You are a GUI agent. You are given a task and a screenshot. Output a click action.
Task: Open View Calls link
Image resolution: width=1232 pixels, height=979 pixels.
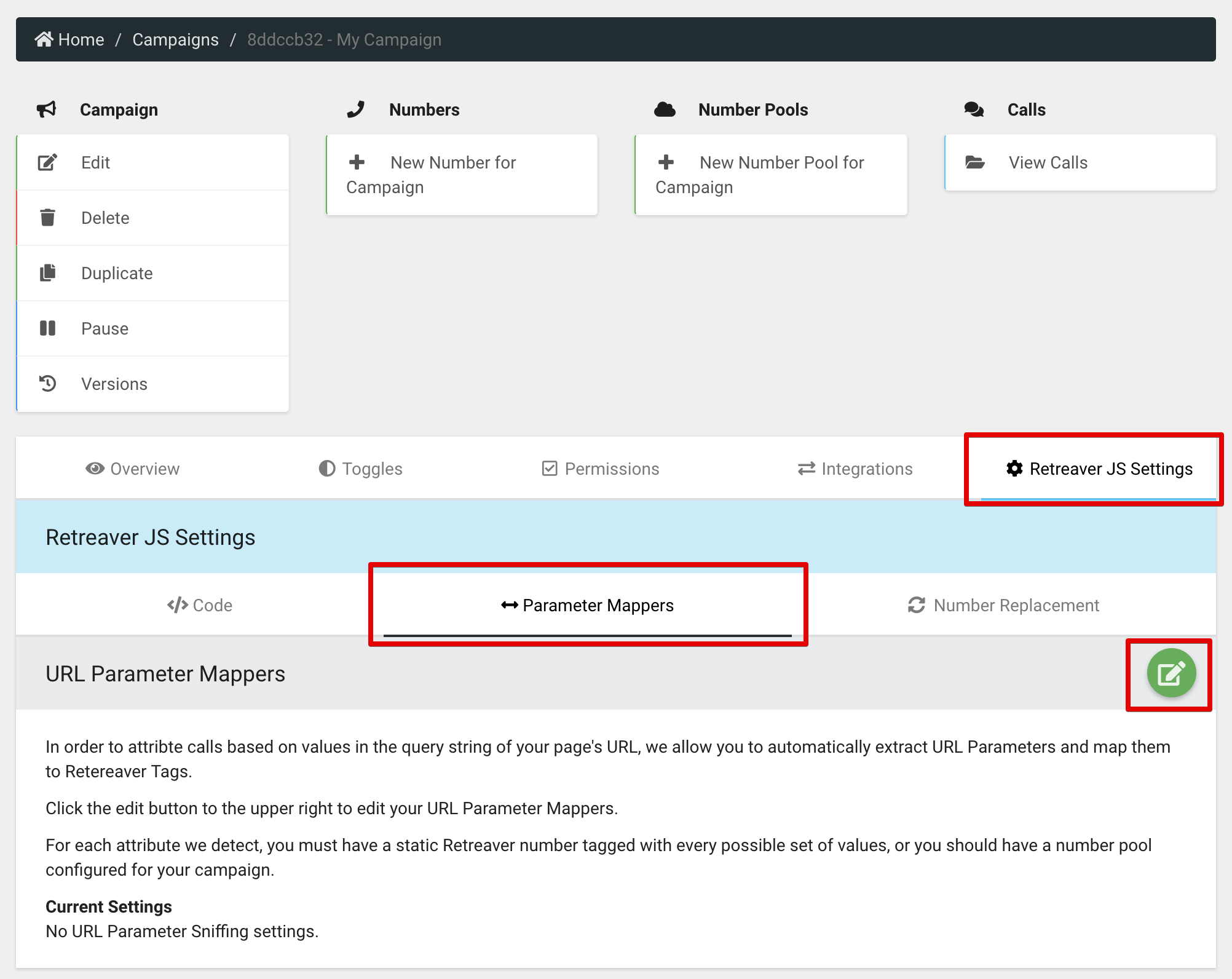[1048, 162]
